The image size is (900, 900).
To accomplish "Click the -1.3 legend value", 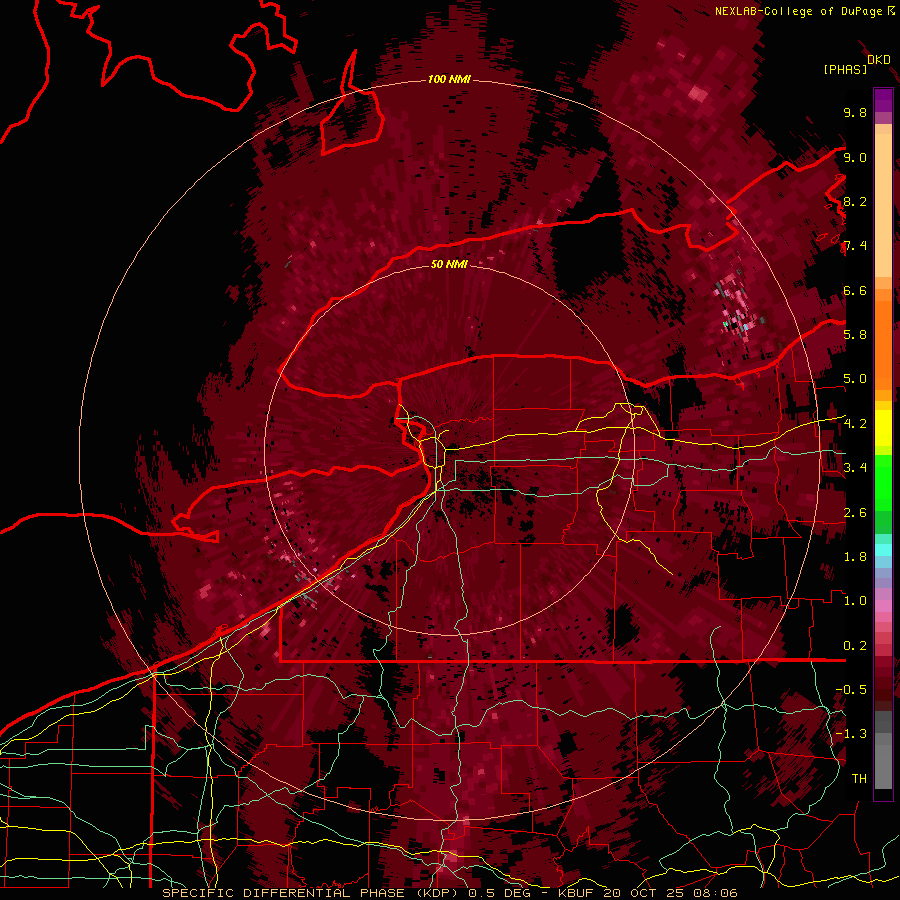I will click(851, 734).
